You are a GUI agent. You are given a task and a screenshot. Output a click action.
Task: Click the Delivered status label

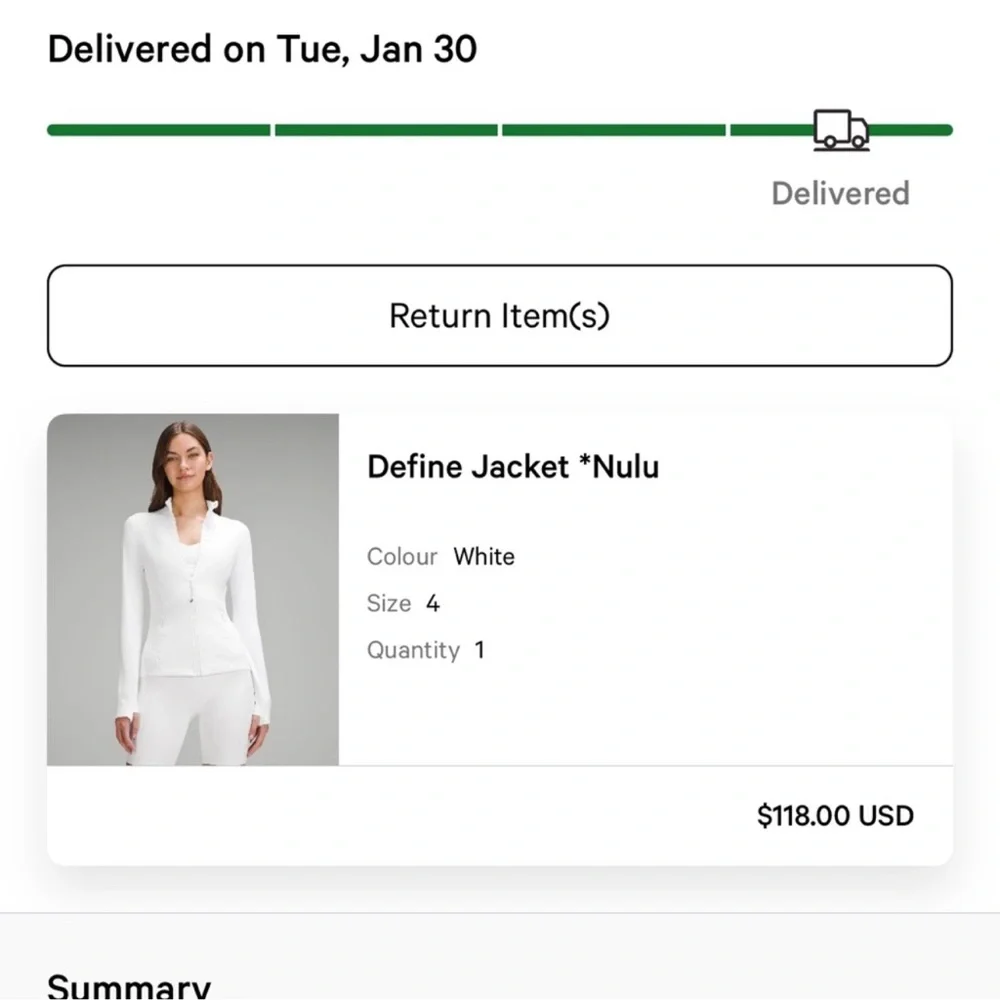click(840, 193)
